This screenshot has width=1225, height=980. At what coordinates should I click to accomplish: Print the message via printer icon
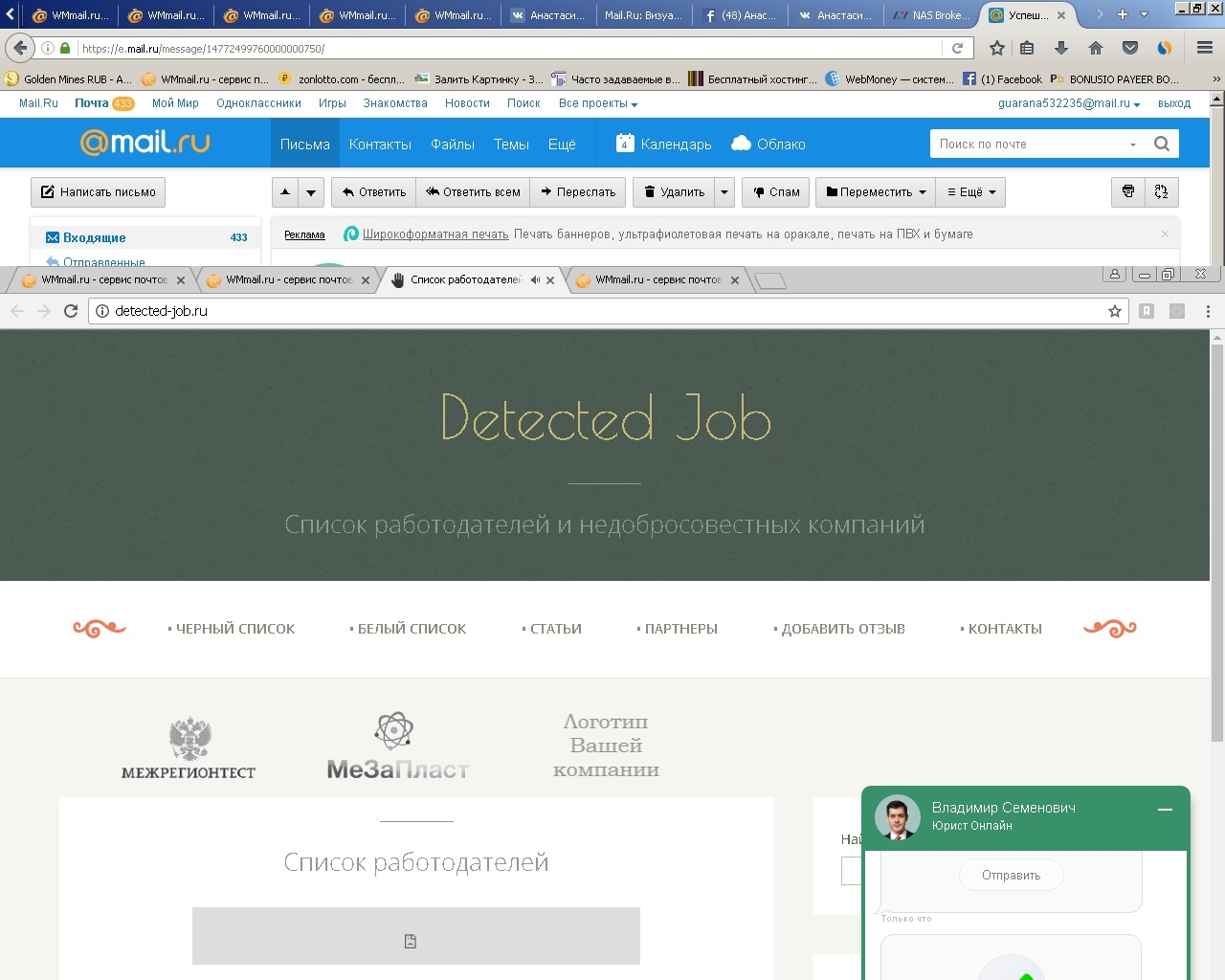(x=1128, y=191)
